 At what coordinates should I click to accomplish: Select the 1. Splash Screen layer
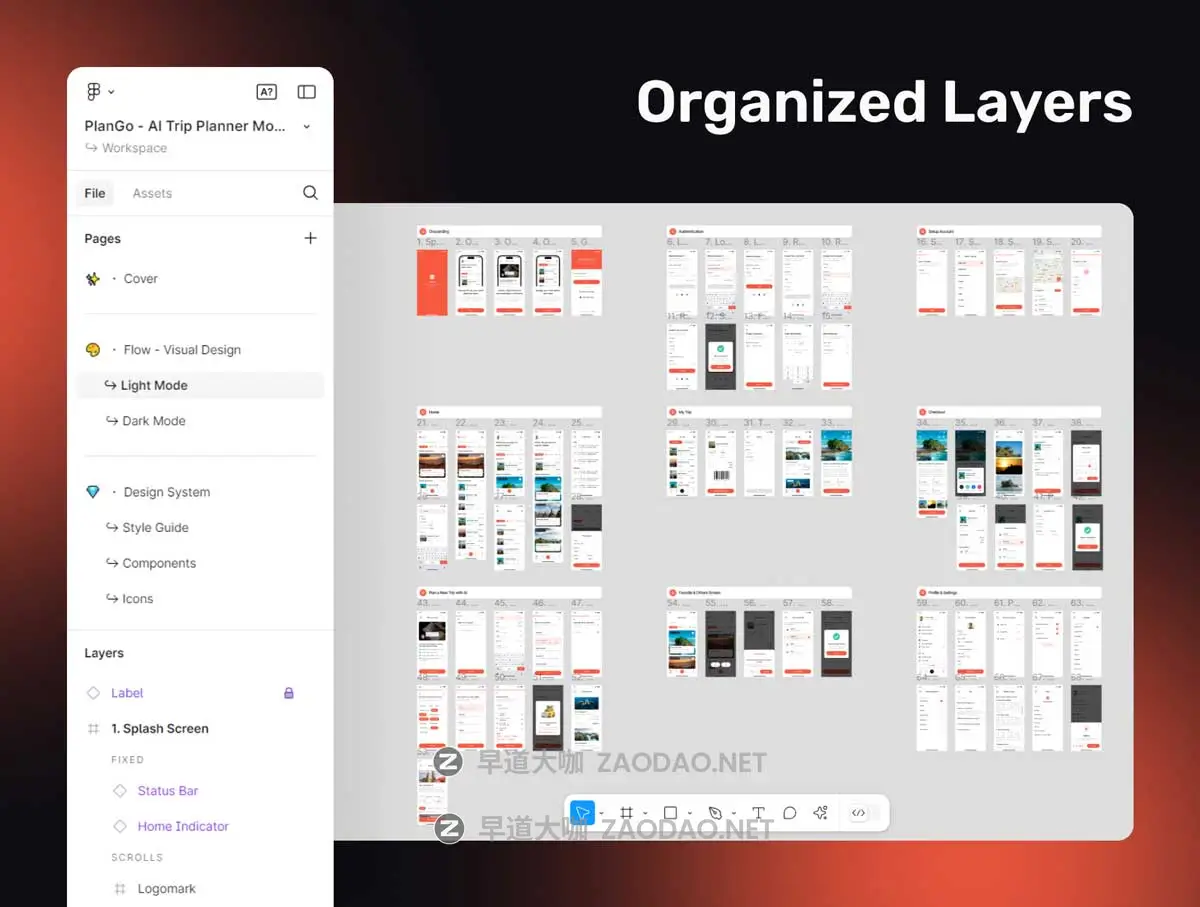coord(160,729)
